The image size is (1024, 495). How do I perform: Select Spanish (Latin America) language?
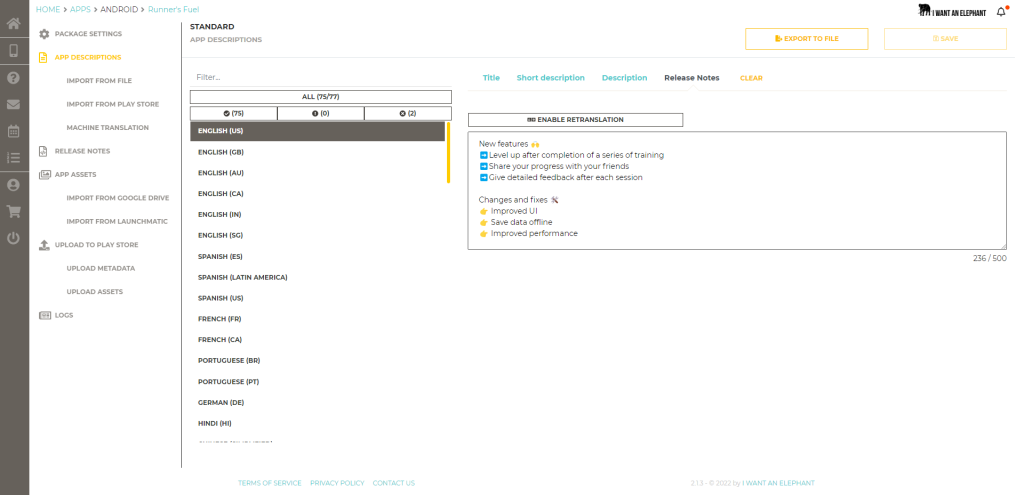tap(317, 278)
